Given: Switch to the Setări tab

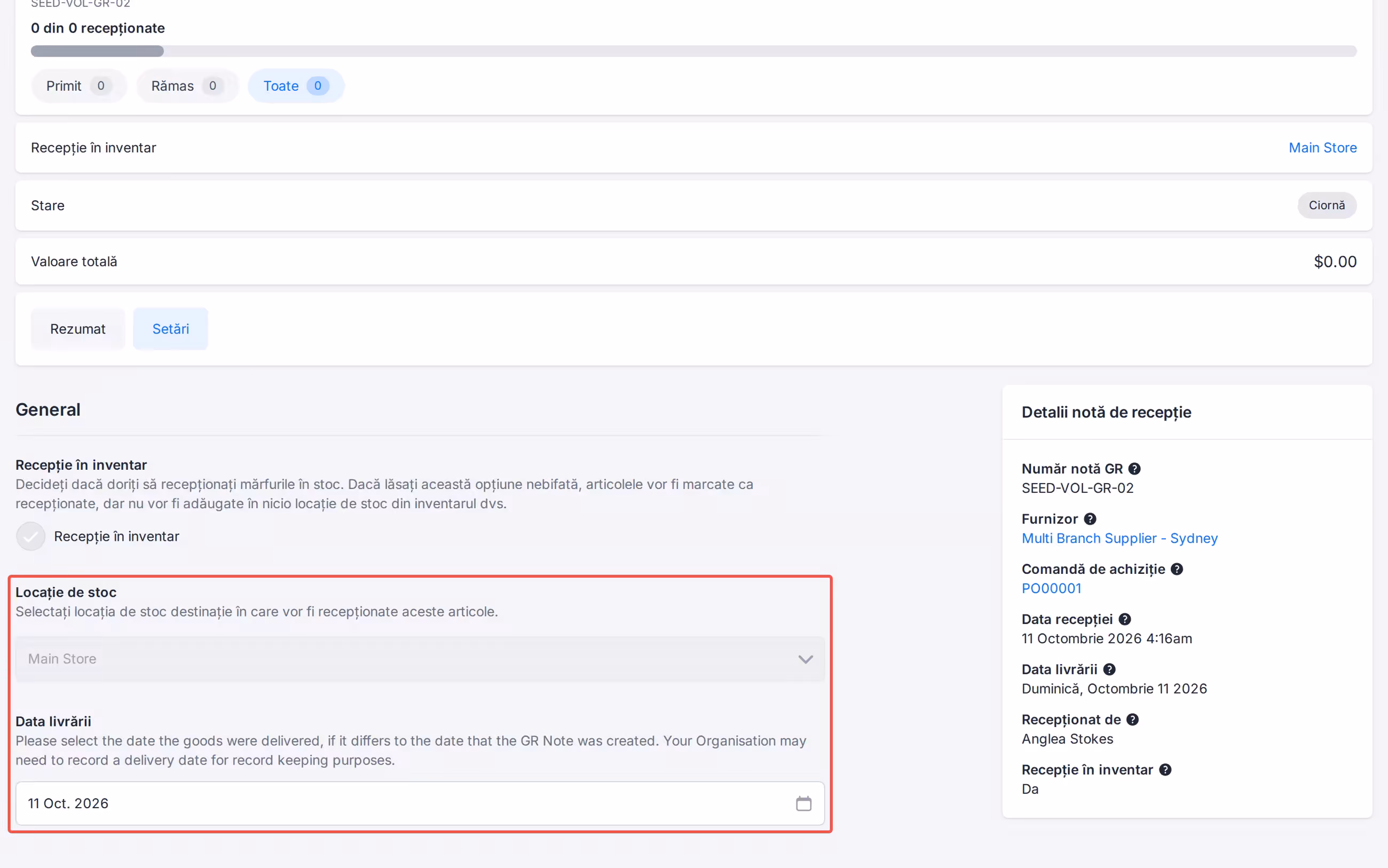Looking at the screenshot, I should 170,329.
